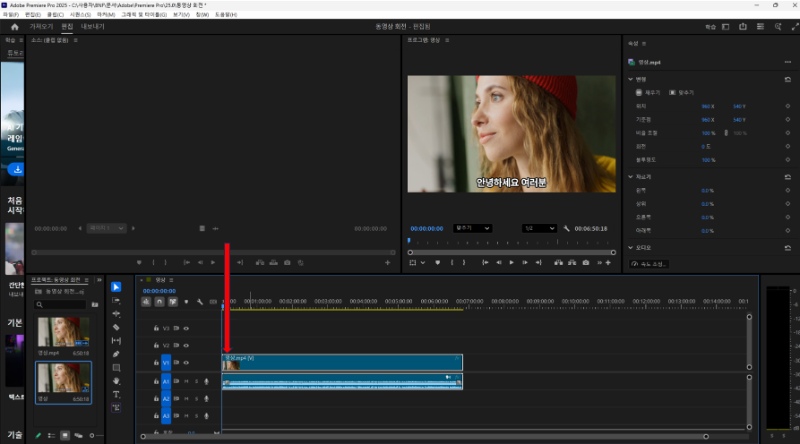This screenshot has width=800, height=444.
Task: Toggle V1 track output eye icon
Action: (x=186, y=363)
